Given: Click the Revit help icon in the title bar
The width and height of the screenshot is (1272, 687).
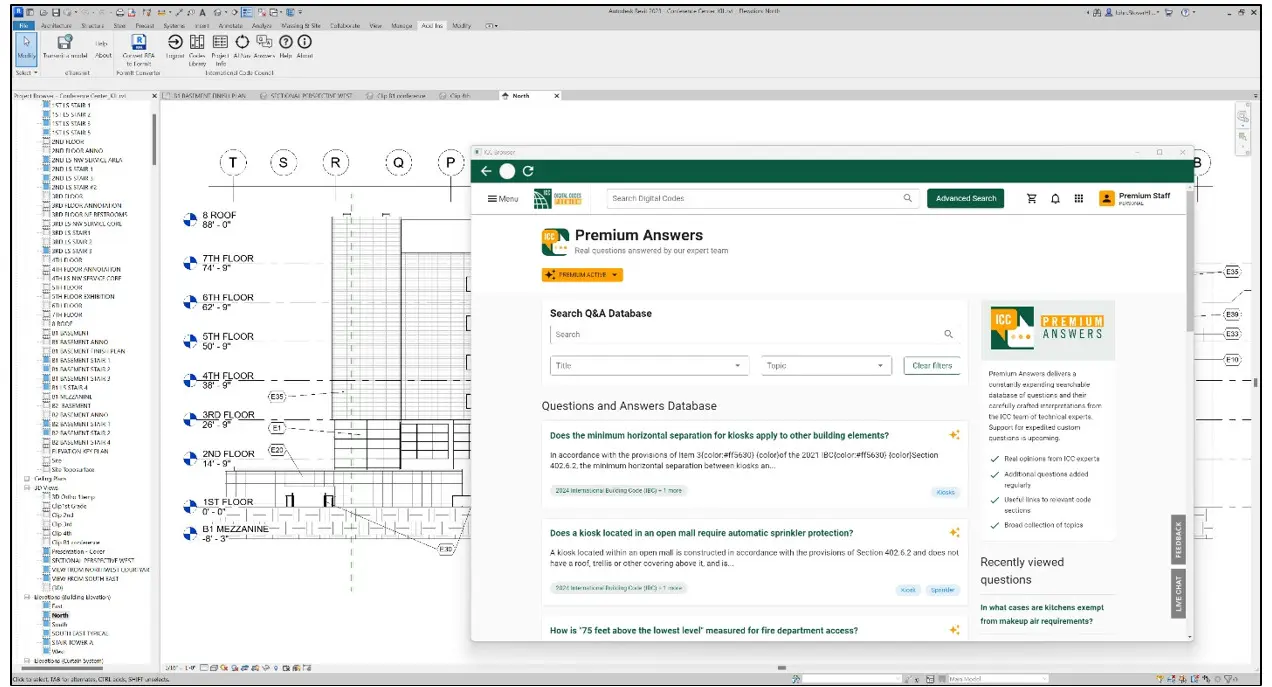Looking at the screenshot, I should (1186, 13).
